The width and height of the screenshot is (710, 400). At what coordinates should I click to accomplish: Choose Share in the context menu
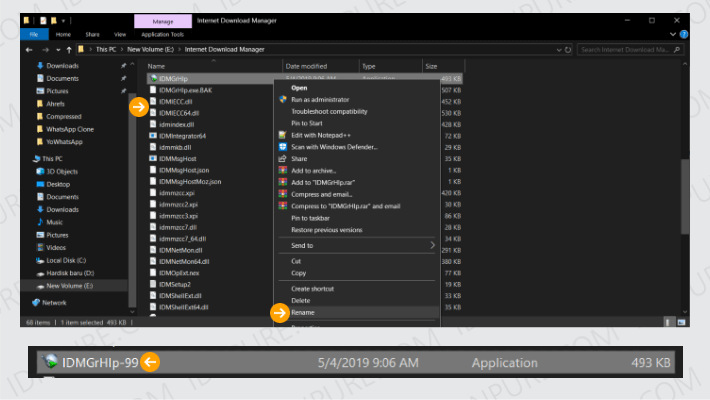coord(299,159)
